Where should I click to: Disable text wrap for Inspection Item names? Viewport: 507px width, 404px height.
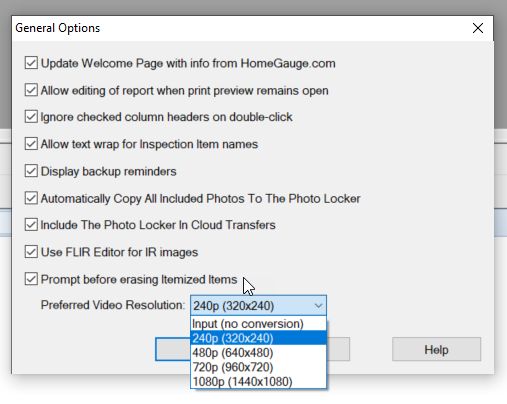coord(31,144)
